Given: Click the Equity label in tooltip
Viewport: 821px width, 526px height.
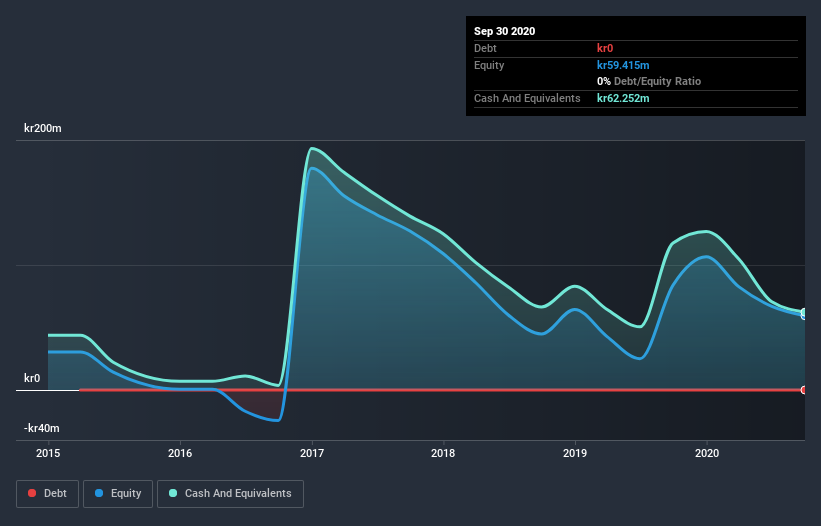Looking at the screenshot, I should [x=489, y=65].
